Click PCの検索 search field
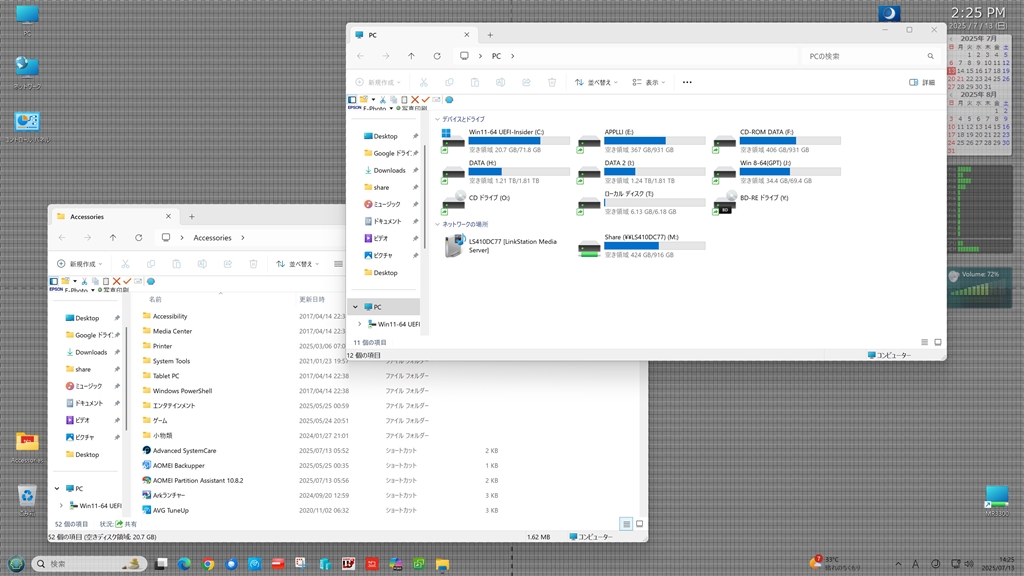 (869, 56)
